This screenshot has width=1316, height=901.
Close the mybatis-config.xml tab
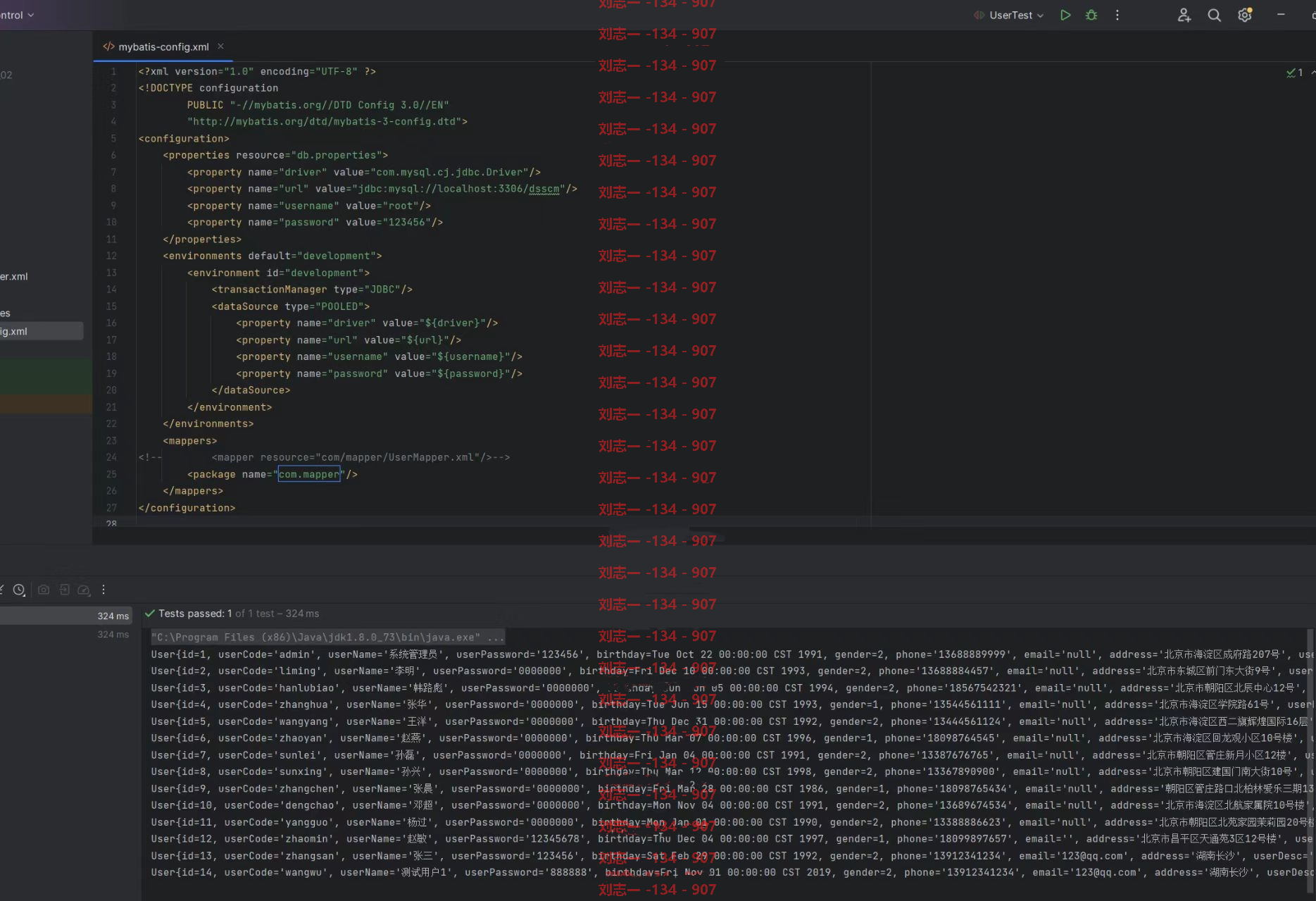220,46
